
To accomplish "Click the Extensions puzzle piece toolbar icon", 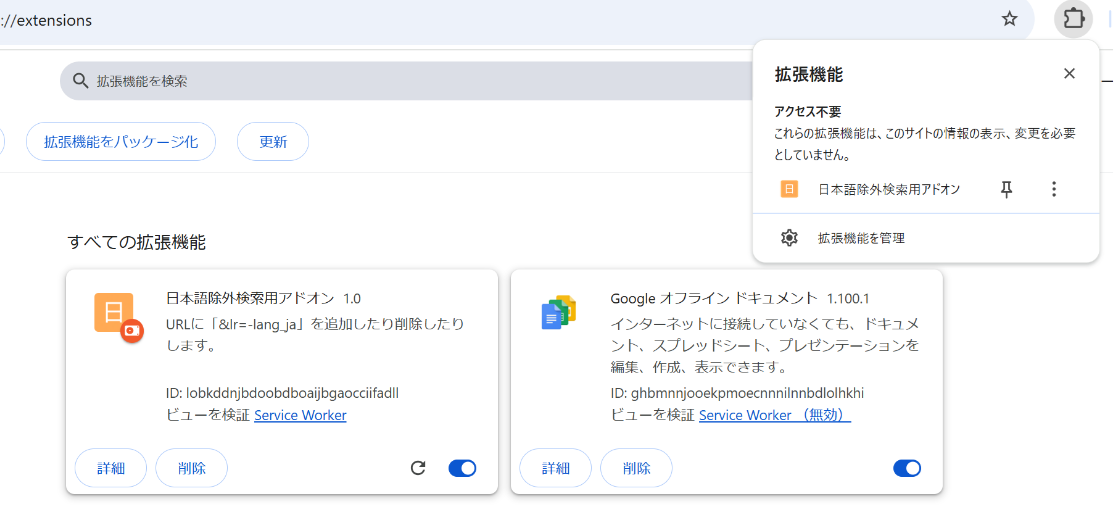I will pos(1073,19).
